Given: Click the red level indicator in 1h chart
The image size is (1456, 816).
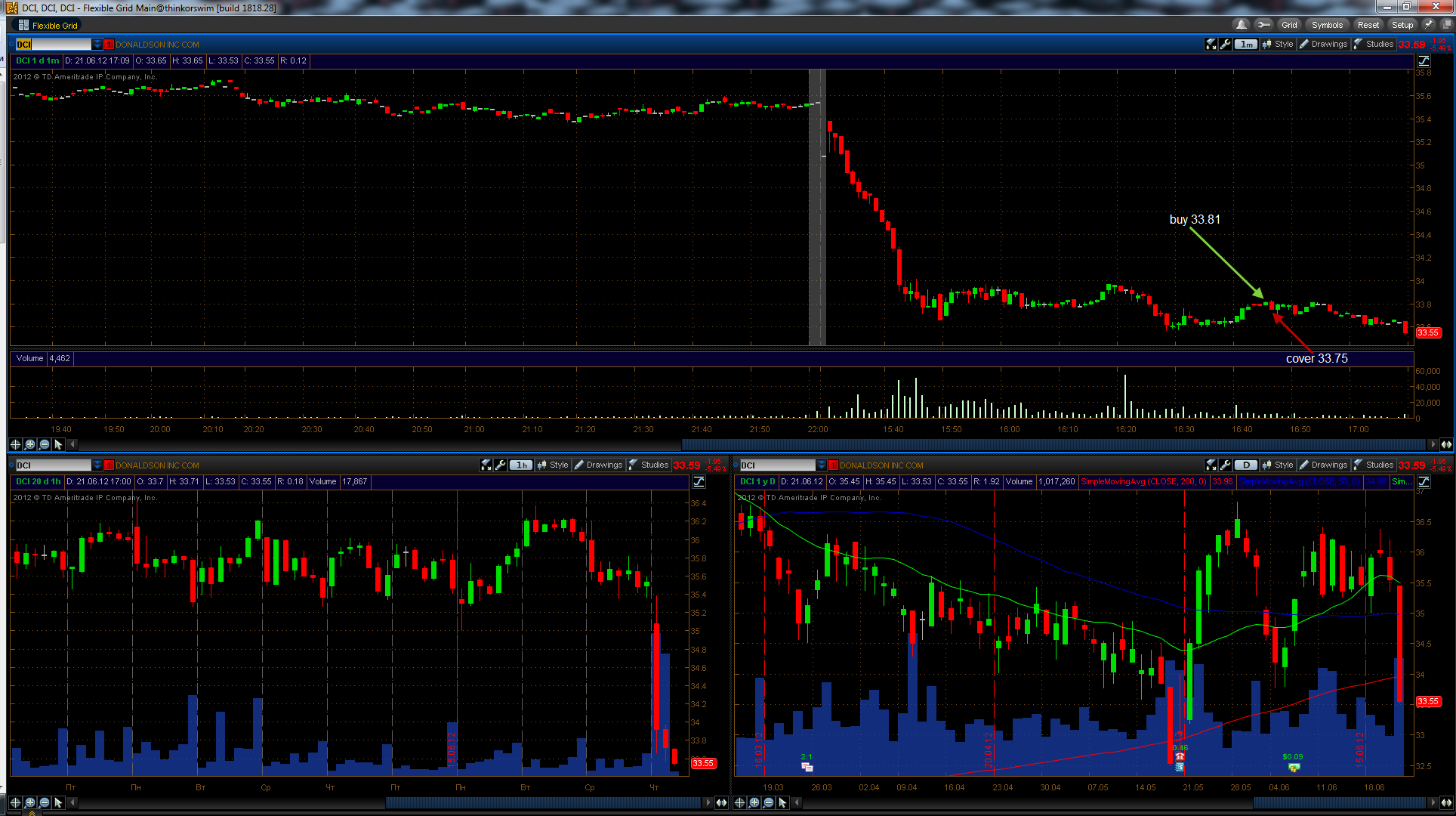Looking at the screenshot, I should point(110,465).
